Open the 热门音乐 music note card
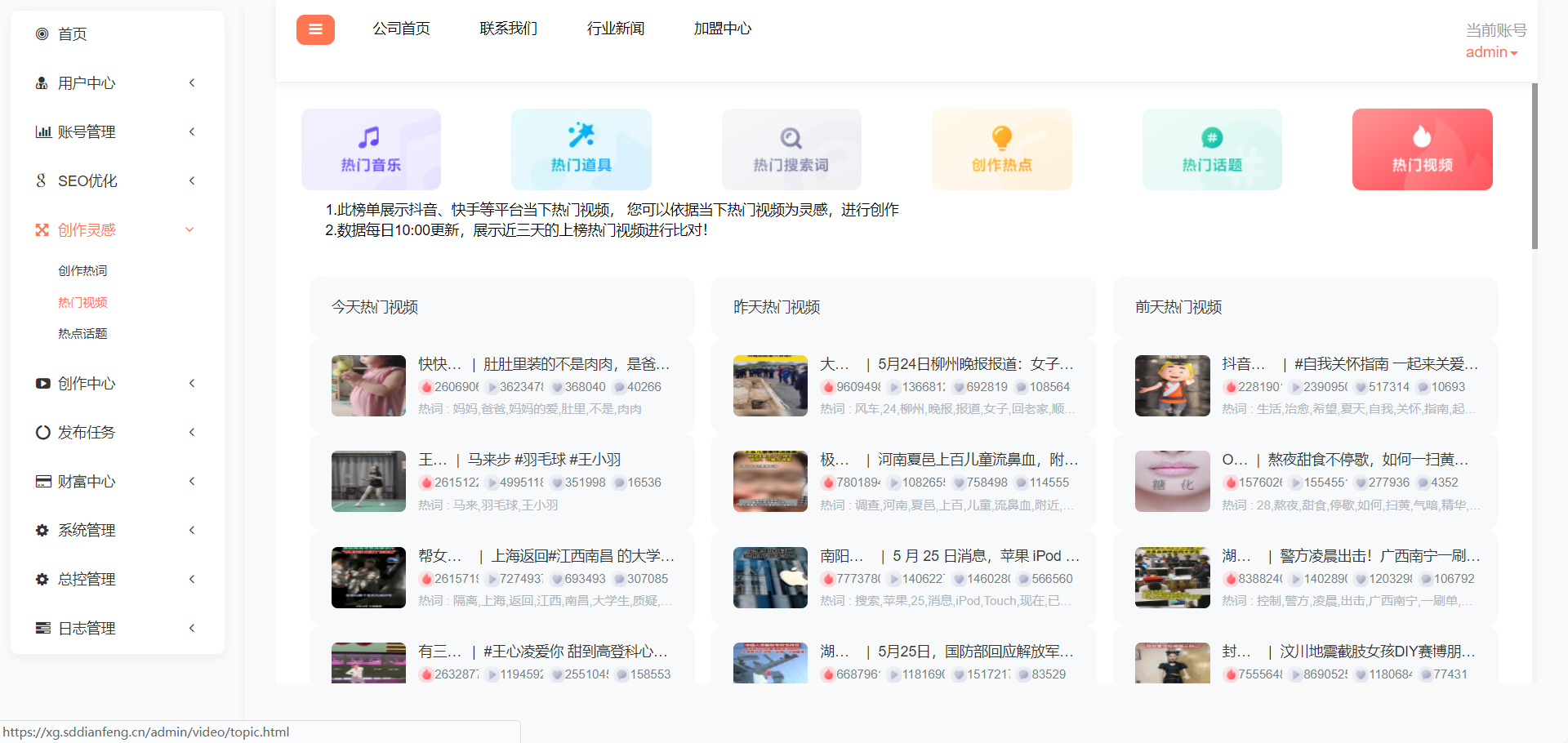 coord(371,149)
